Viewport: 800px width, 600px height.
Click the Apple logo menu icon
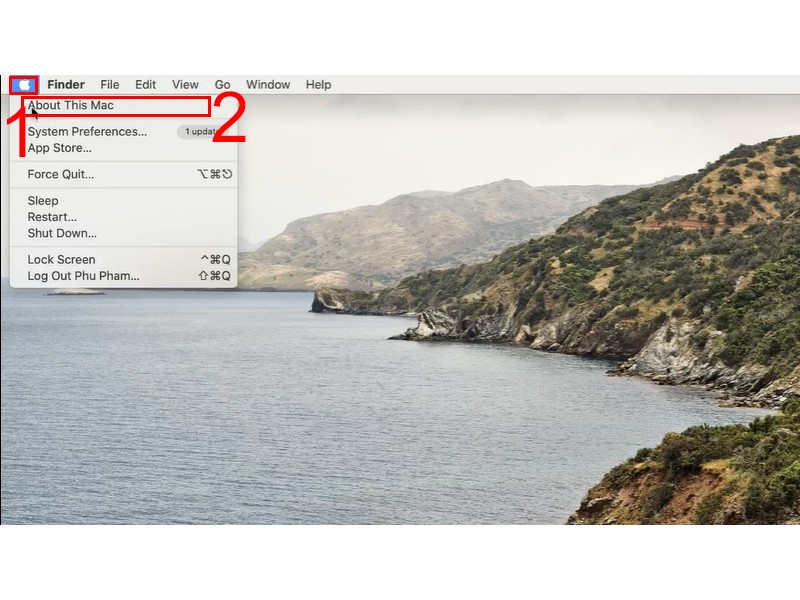pyautogui.click(x=24, y=85)
